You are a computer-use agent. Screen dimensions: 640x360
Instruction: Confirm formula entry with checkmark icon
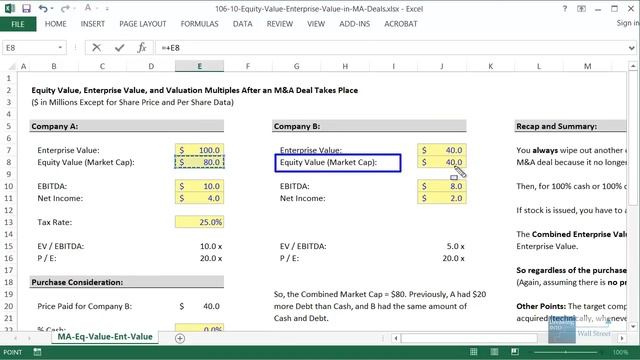point(119,48)
